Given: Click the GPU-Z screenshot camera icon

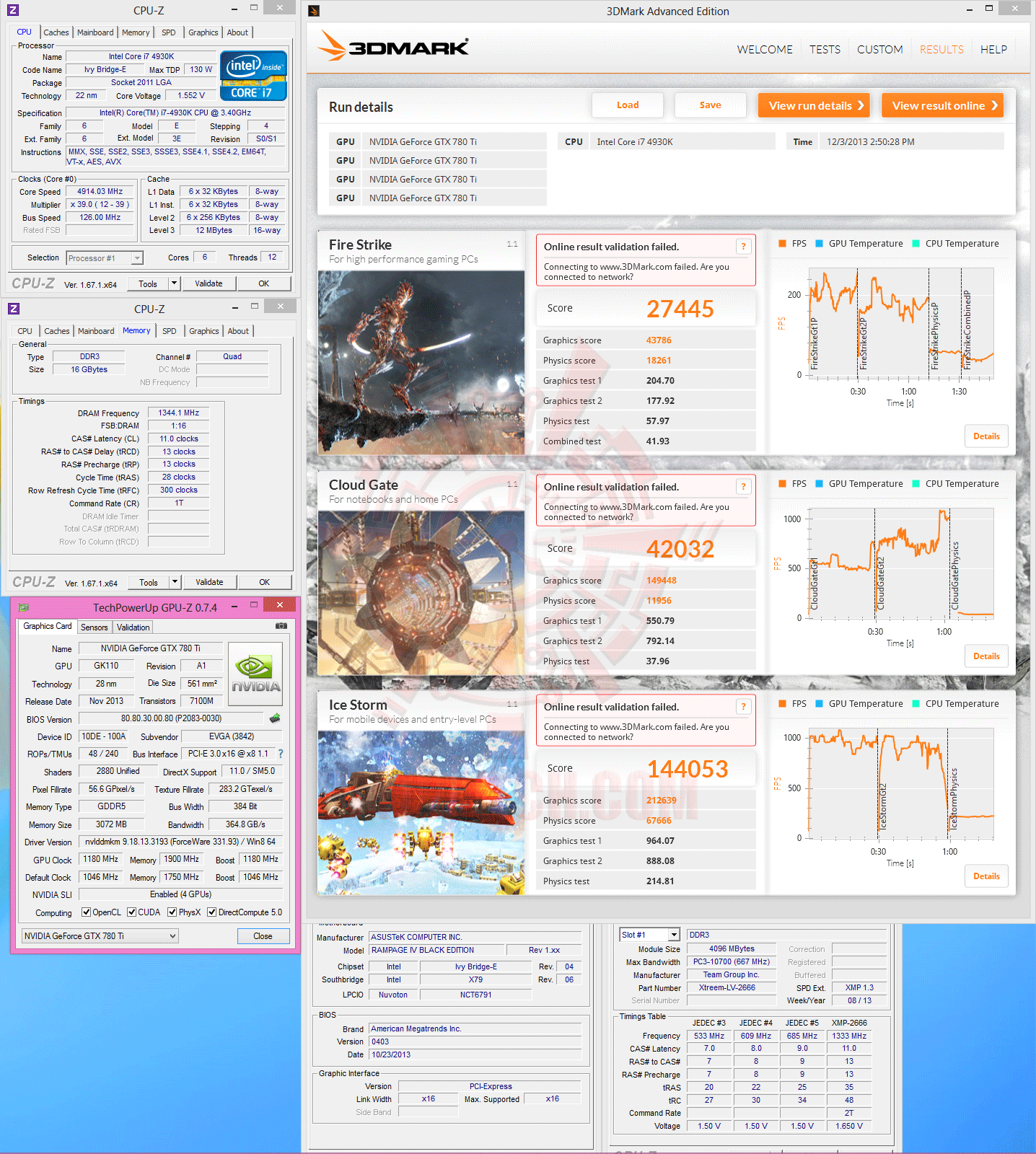Looking at the screenshot, I should tap(281, 626).
